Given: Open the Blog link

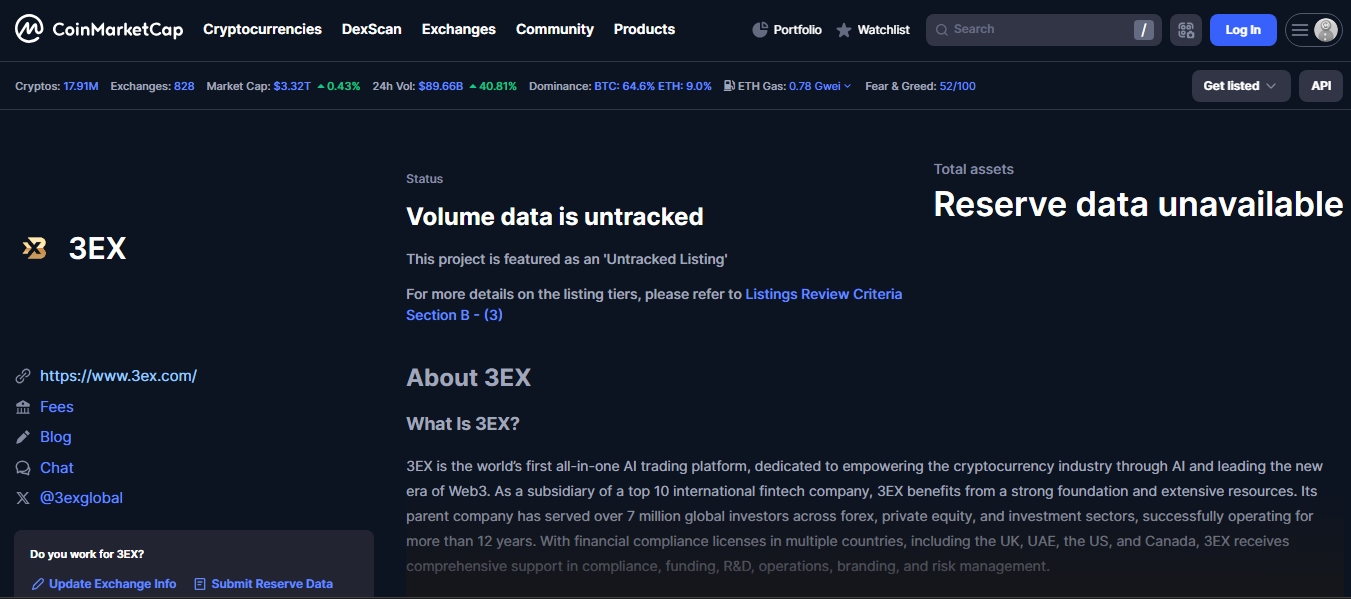Looking at the screenshot, I should pyautogui.click(x=56, y=437).
